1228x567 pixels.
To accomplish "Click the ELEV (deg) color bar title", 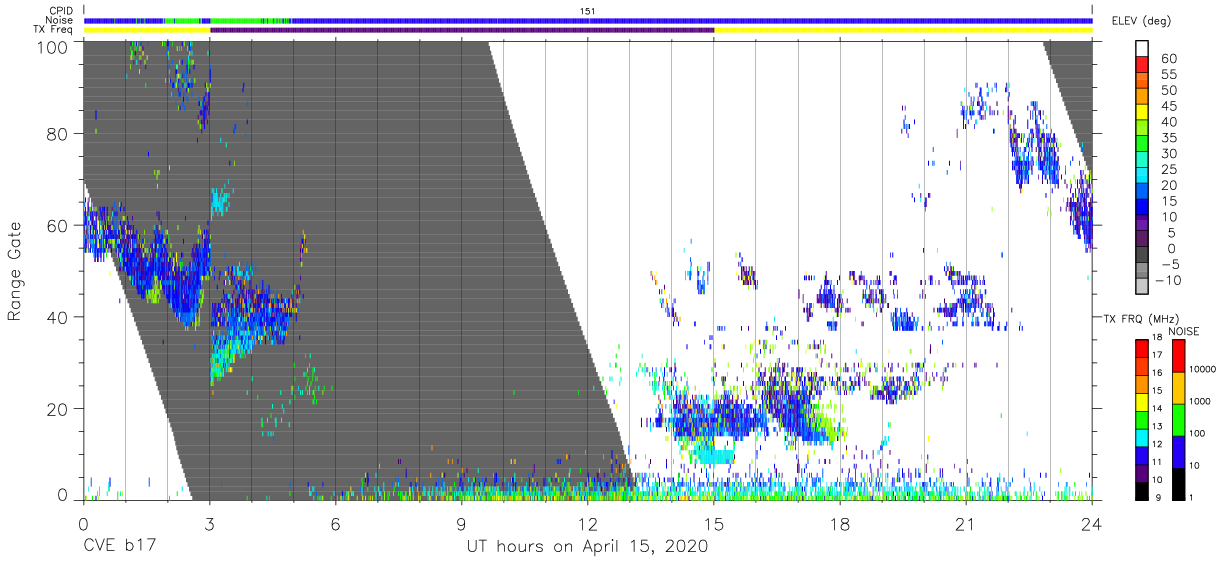I will point(1142,21).
